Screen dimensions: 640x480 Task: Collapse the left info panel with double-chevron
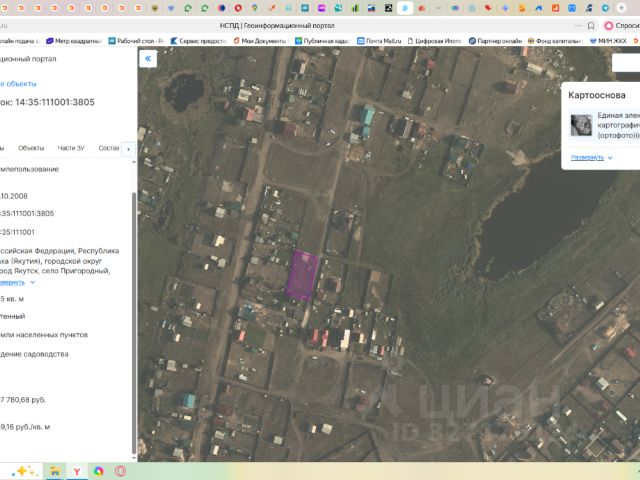(x=148, y=59)
